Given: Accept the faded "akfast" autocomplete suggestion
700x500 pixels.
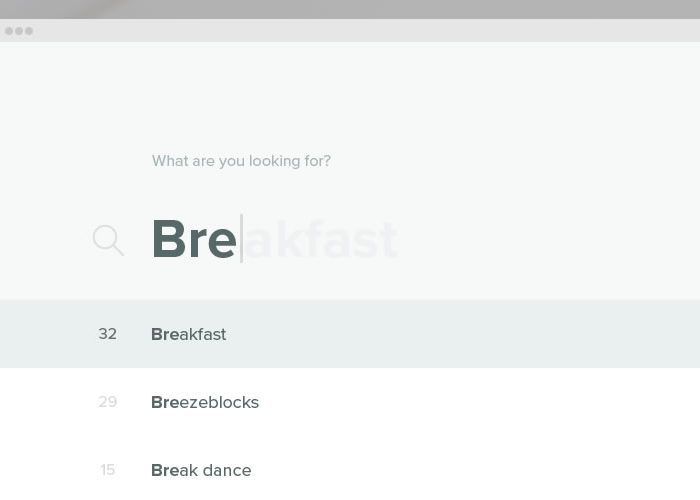Looking at the screenshot, I should (321, 239).
